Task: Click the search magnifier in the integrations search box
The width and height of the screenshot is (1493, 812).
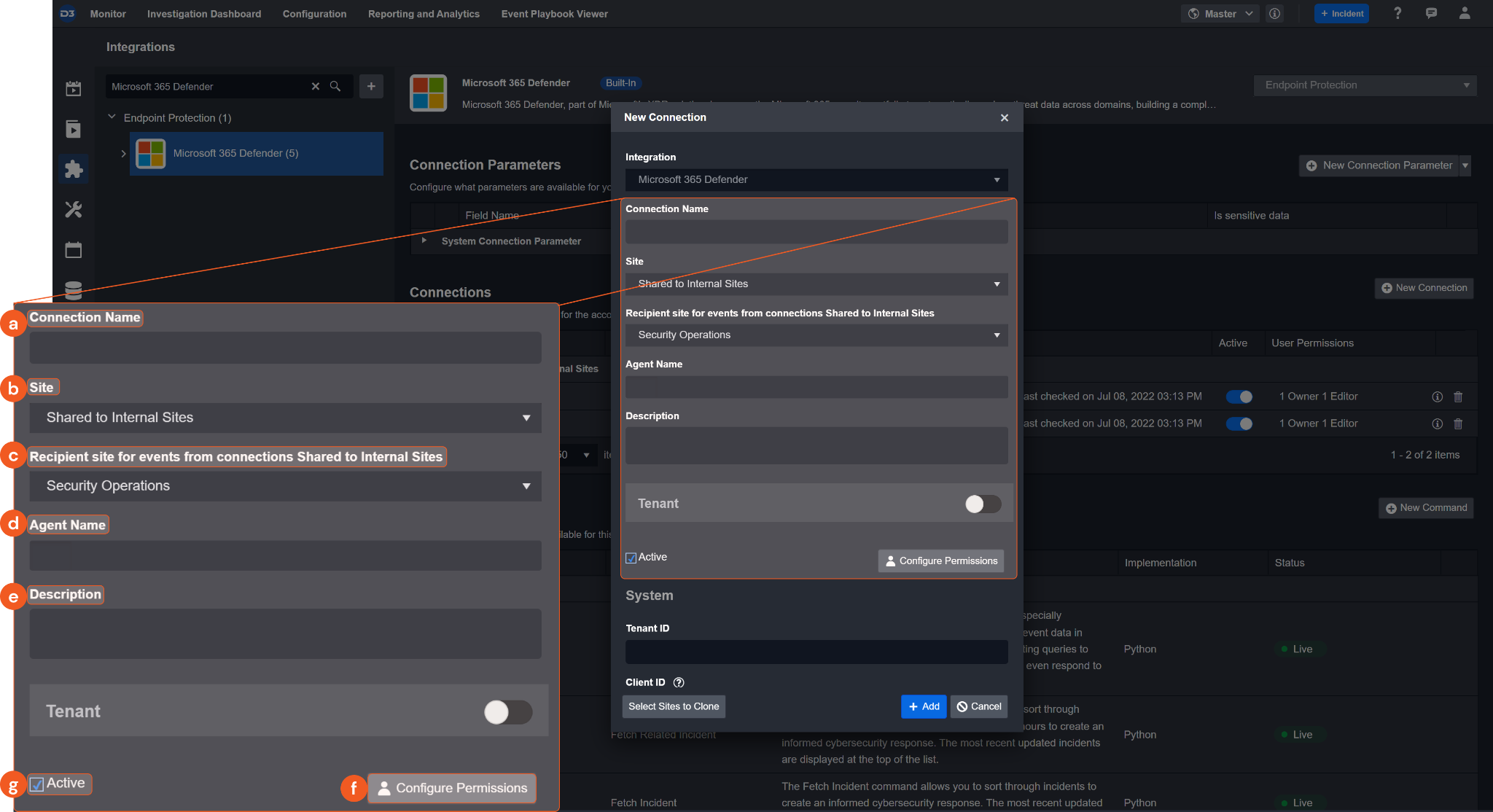Action: 335,86
